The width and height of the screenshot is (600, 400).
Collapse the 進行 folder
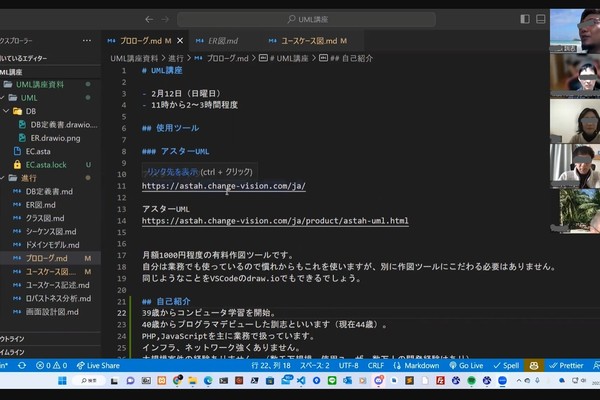click(x=28, y=178)
